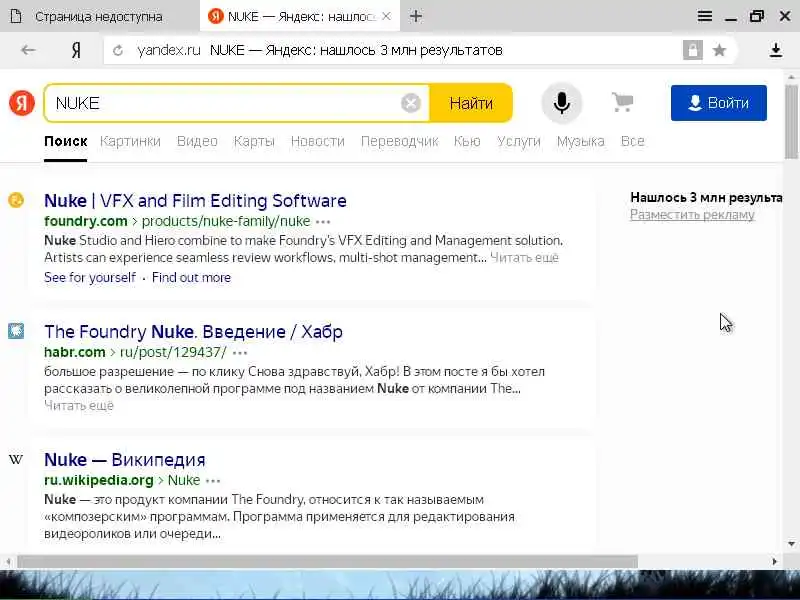Image resolution: width=800 pixels, height=600 pixels.
Task: Click the yandex.ru address bar text
Action: coord(168,50)
